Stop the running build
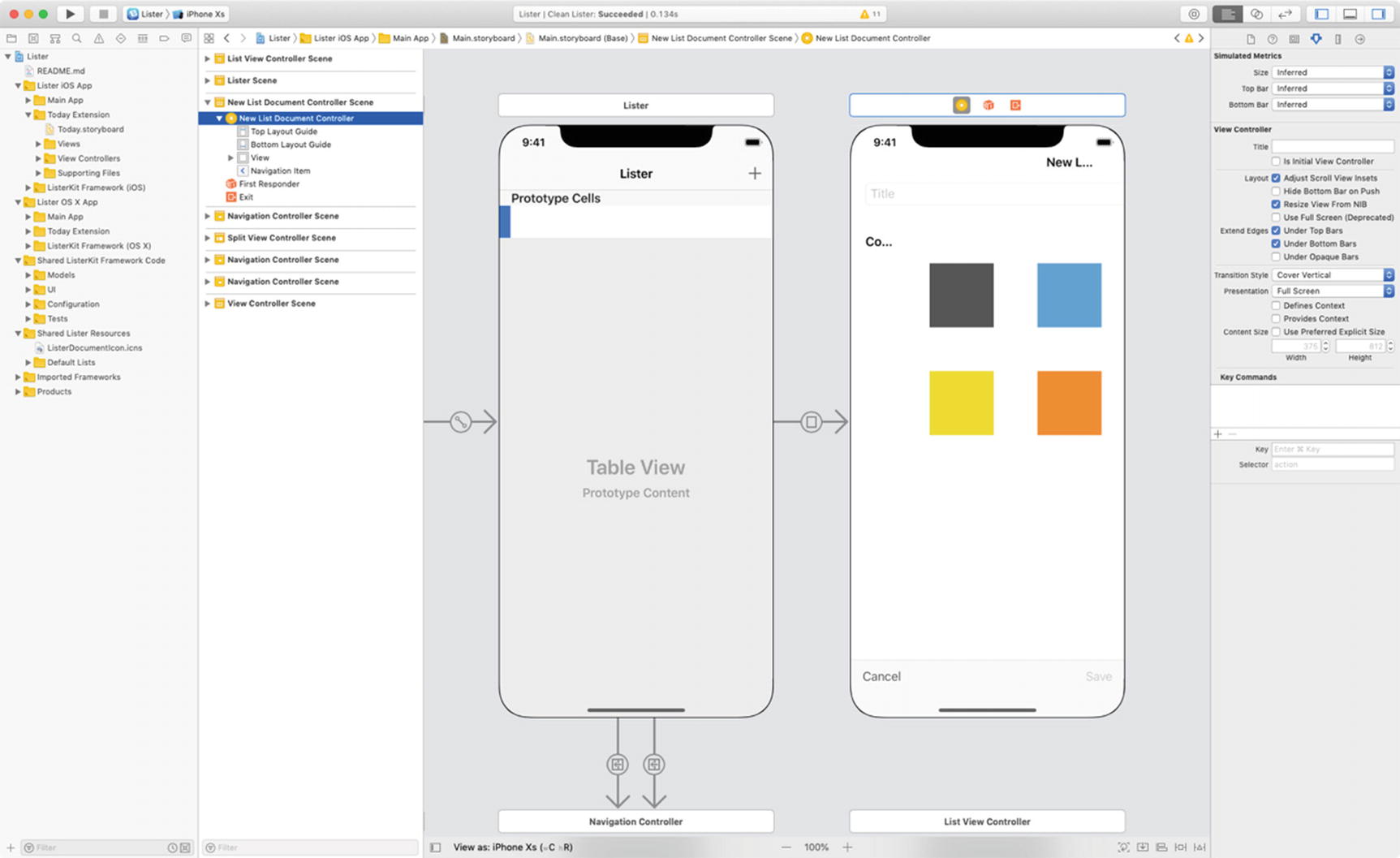The height and width of the screenshot is (858, 1400). coord(103,14)
